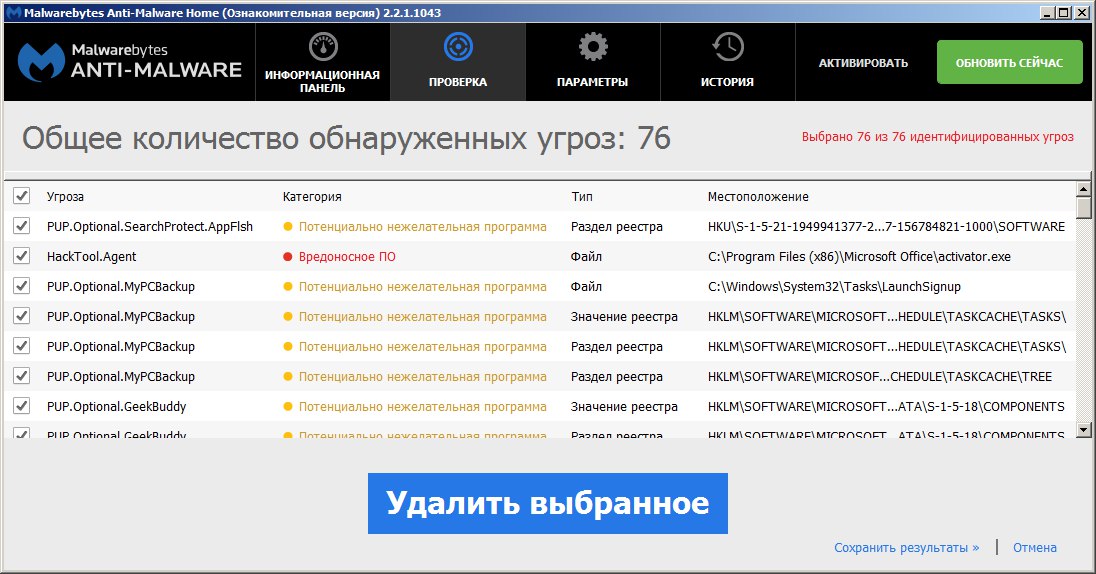Click the TASKCACHE\TREE registry location
The height and width of the screenshot is (574, 1096).
[879, 377]
